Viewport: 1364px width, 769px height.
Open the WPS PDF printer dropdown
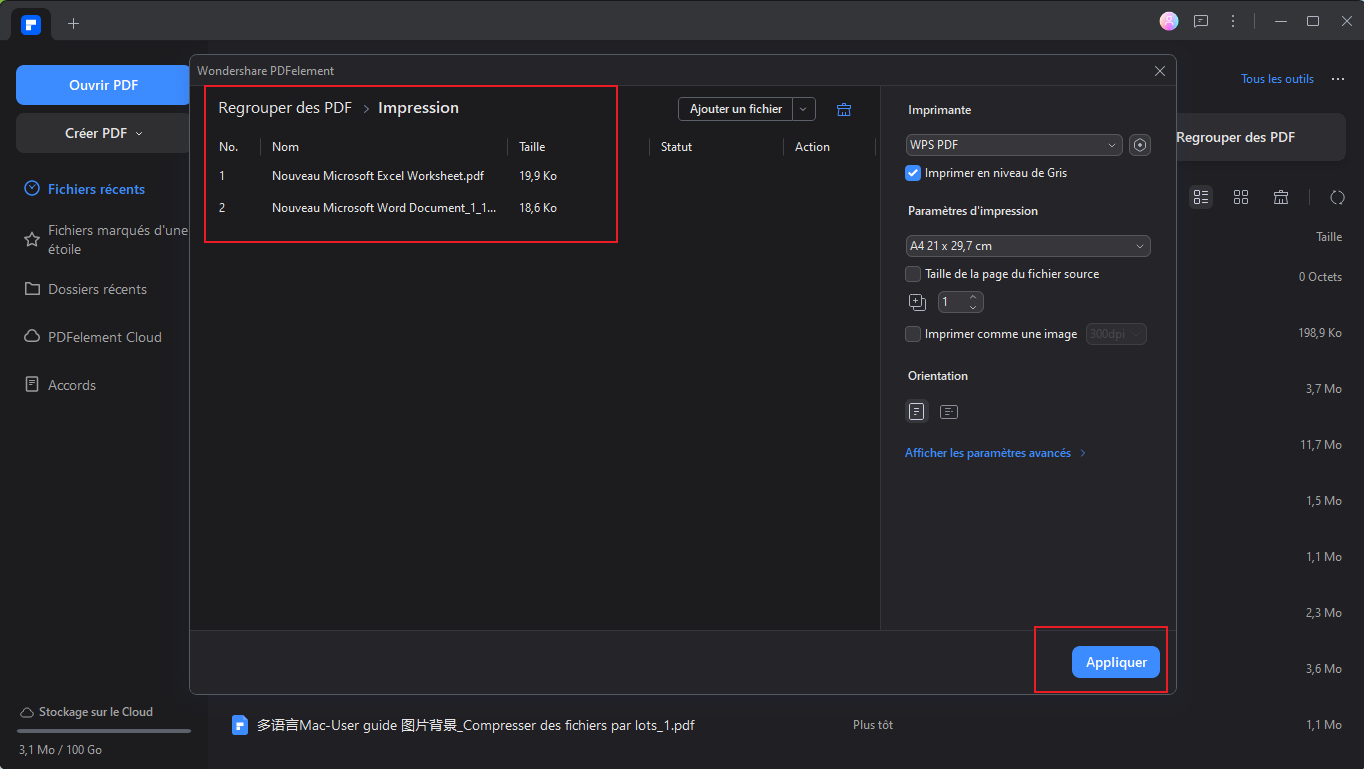(1014, 146)
